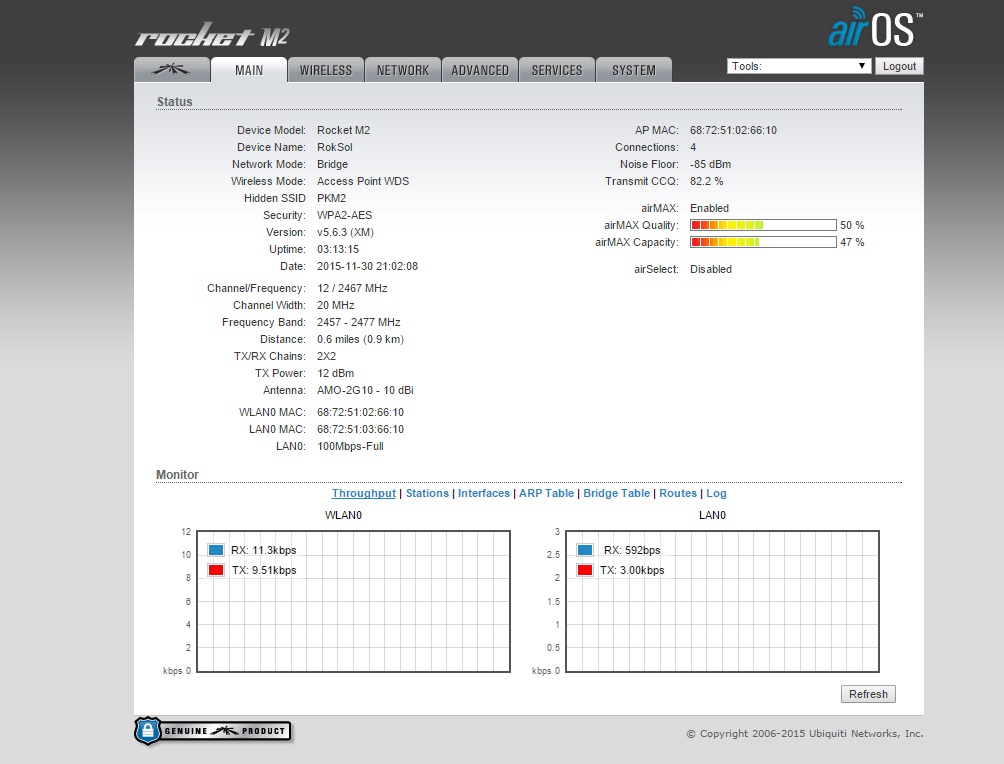
Task: Click the TX/RX Chains value 2X2
Action: (326, 356)
